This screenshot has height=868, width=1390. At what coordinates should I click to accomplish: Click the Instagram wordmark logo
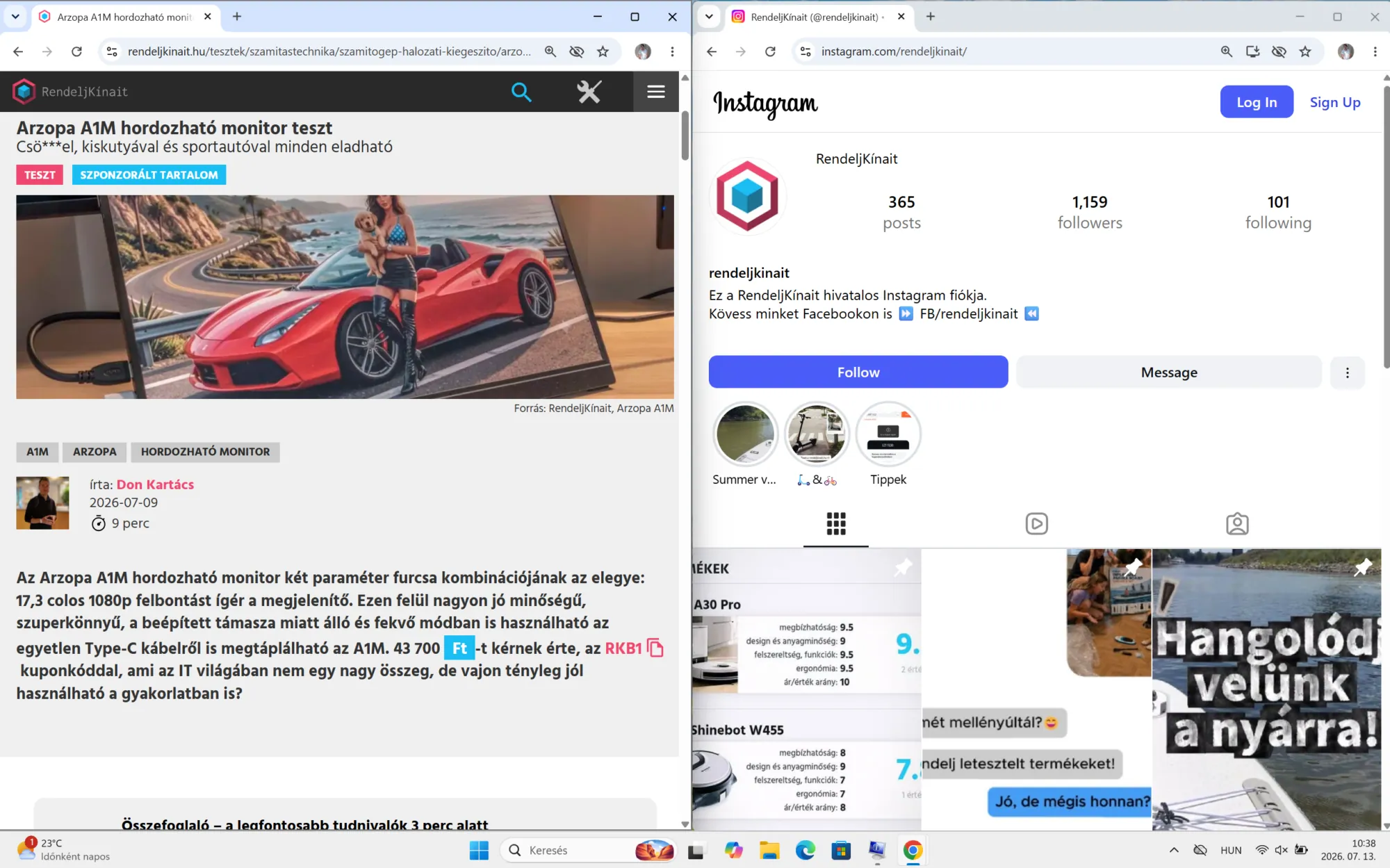point(765,104)
